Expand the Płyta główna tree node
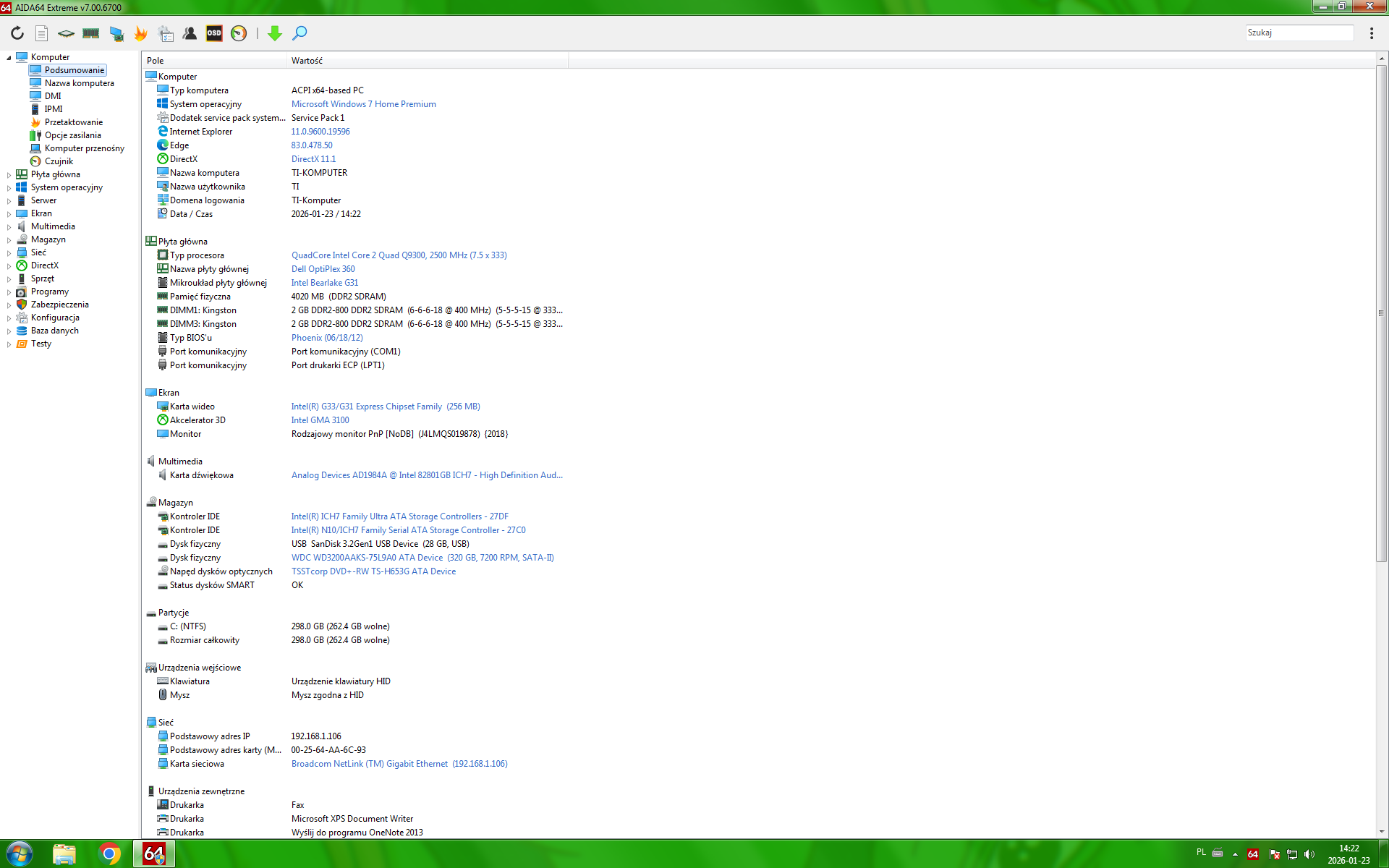Screen dimensions: 1389x868 tap(9, 175)
